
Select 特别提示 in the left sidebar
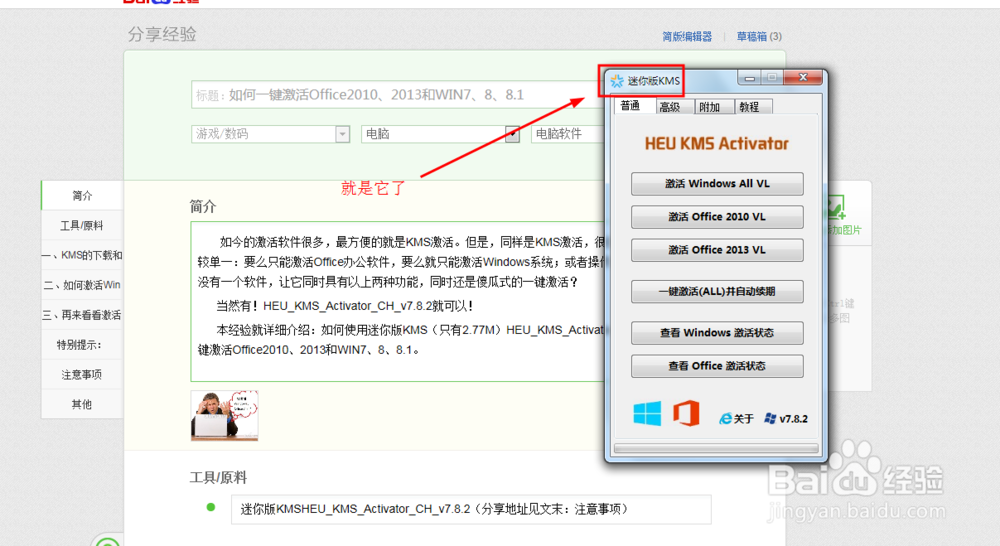point(82,345)
